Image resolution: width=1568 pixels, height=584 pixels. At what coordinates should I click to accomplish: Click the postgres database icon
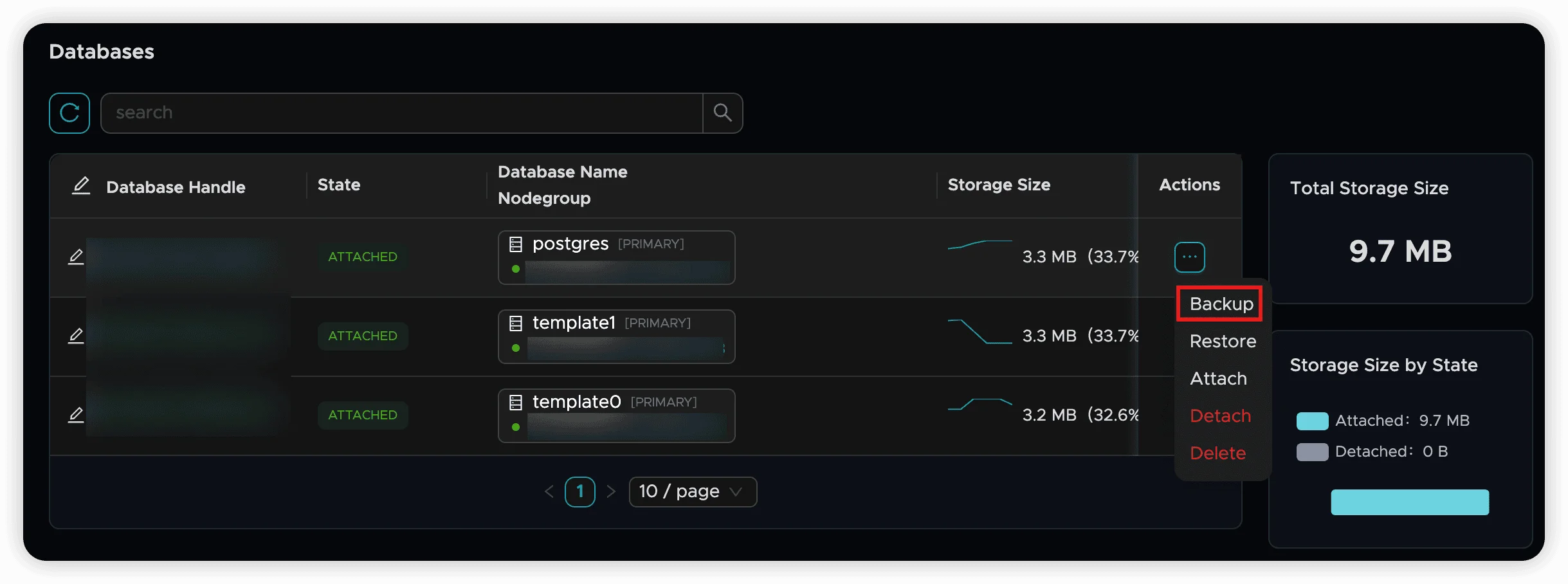(x=516, y=244)
